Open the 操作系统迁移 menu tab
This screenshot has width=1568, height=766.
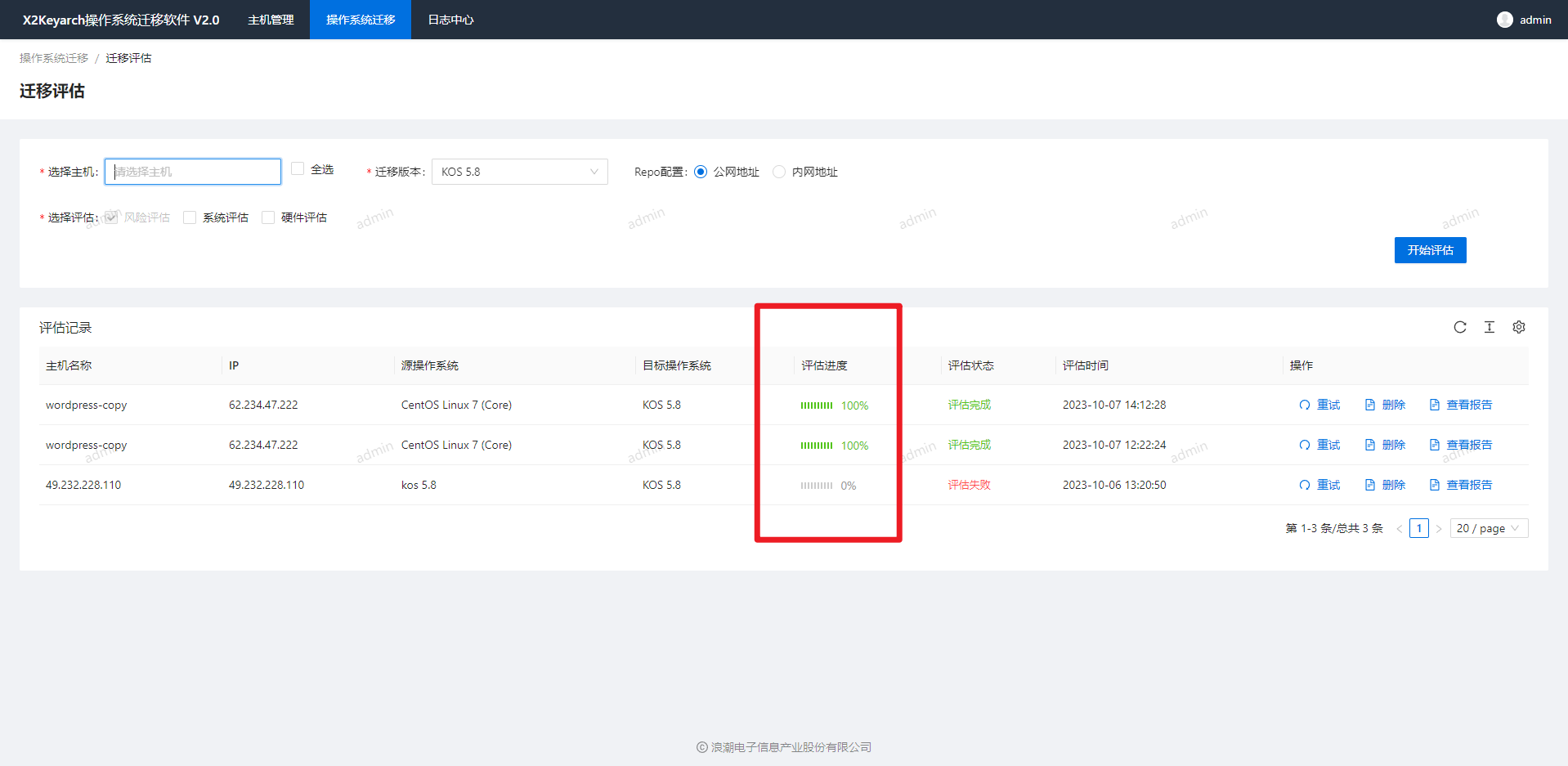pyautogui.click(x=361, y=20)
